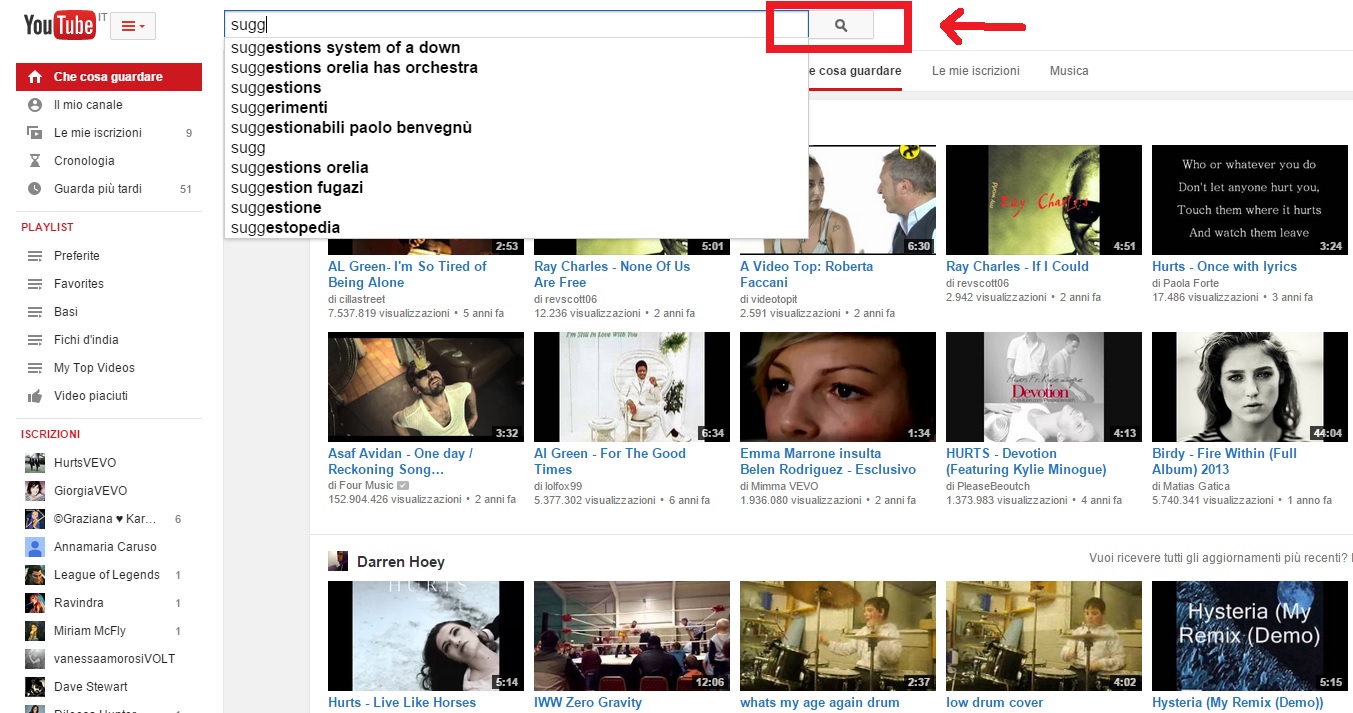The width and height of the screenshot is (1353, 713).
Task: Click the playlist icon beside Preferite
Action: click(x=35, y=256)
